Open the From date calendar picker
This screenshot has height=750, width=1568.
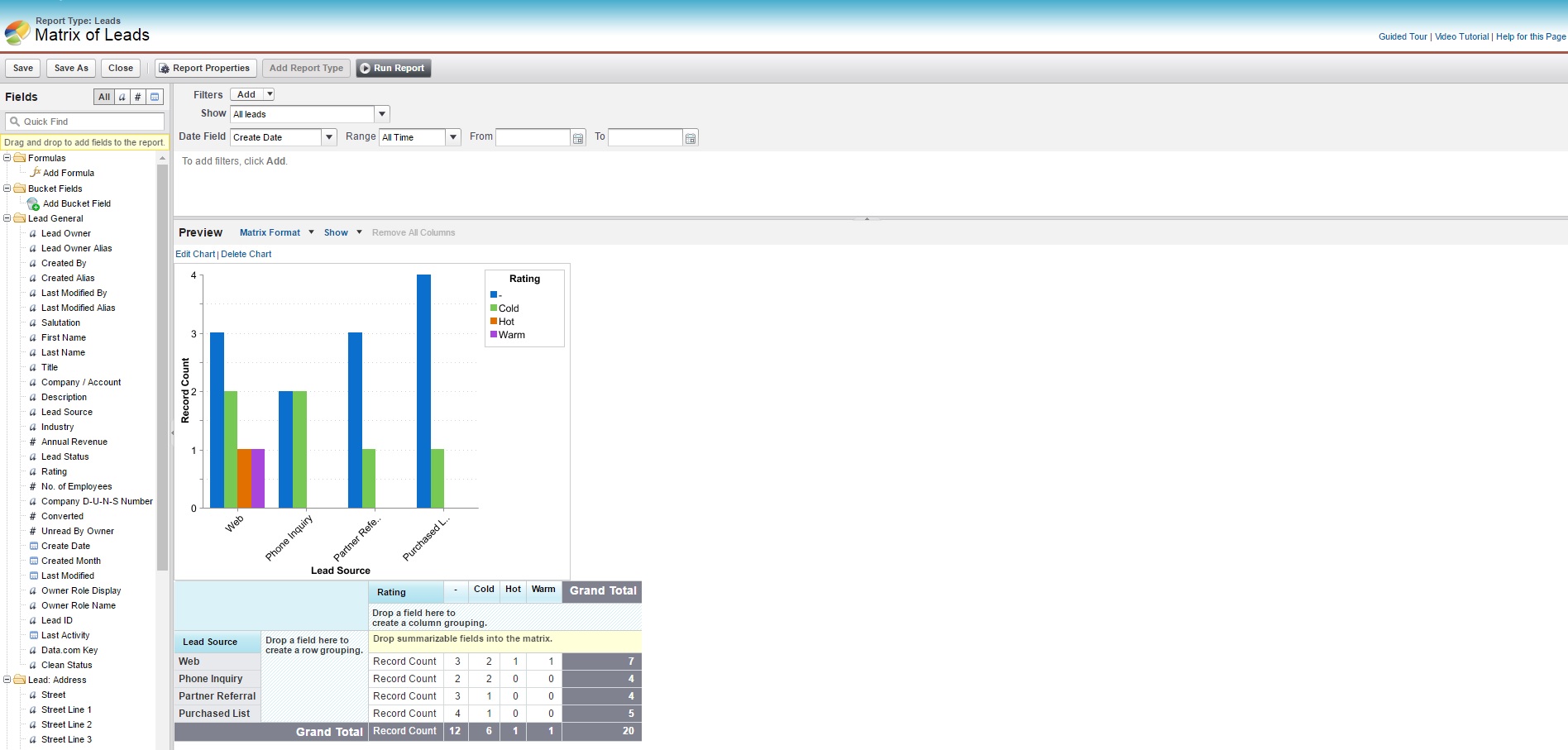pos(578,138)
